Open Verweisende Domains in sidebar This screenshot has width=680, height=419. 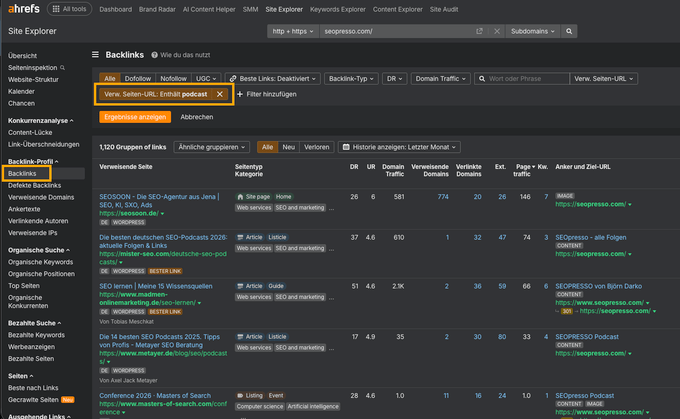click(x=41, y=197)
